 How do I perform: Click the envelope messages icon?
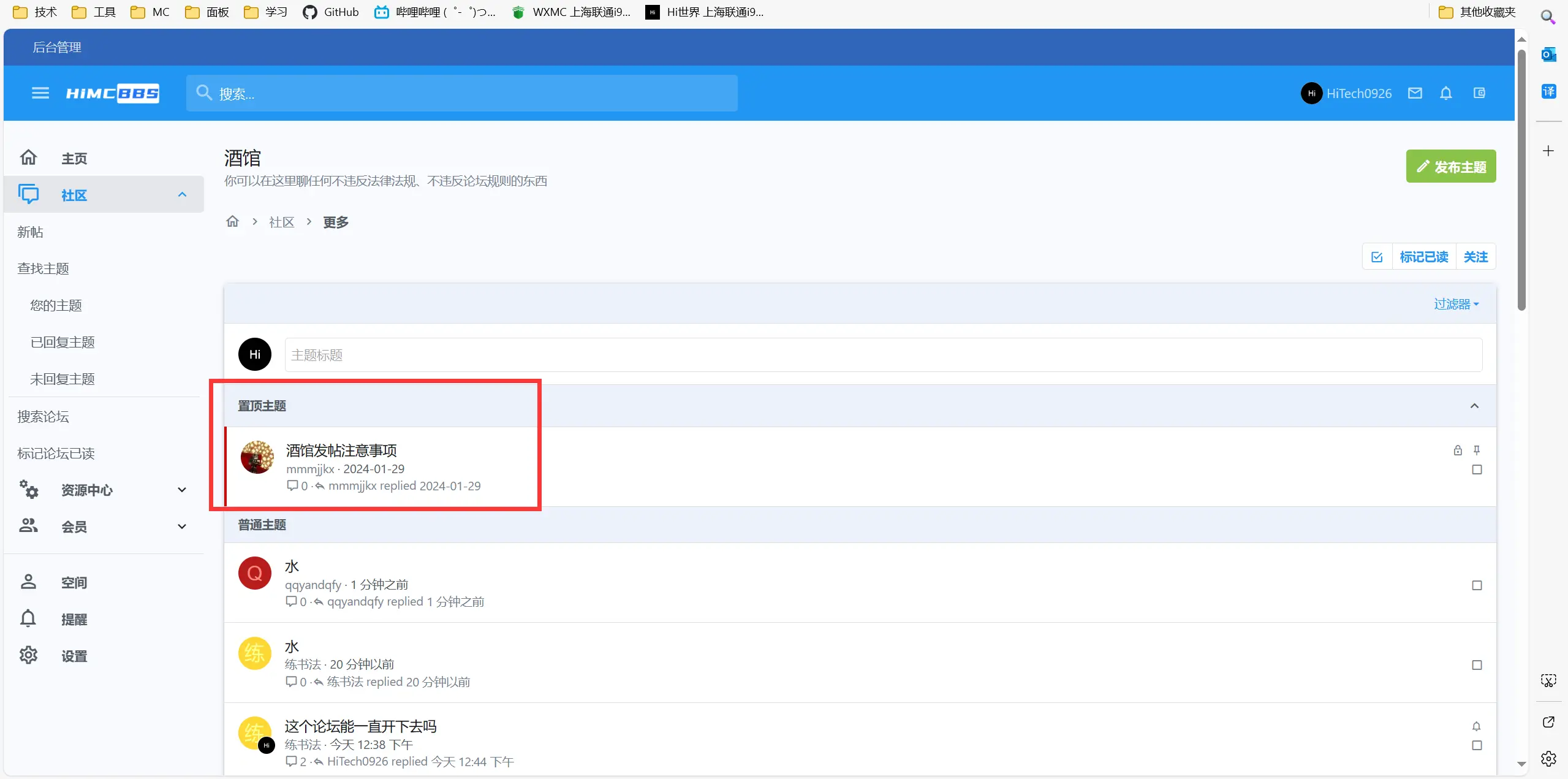click(x=1415, y=93)
